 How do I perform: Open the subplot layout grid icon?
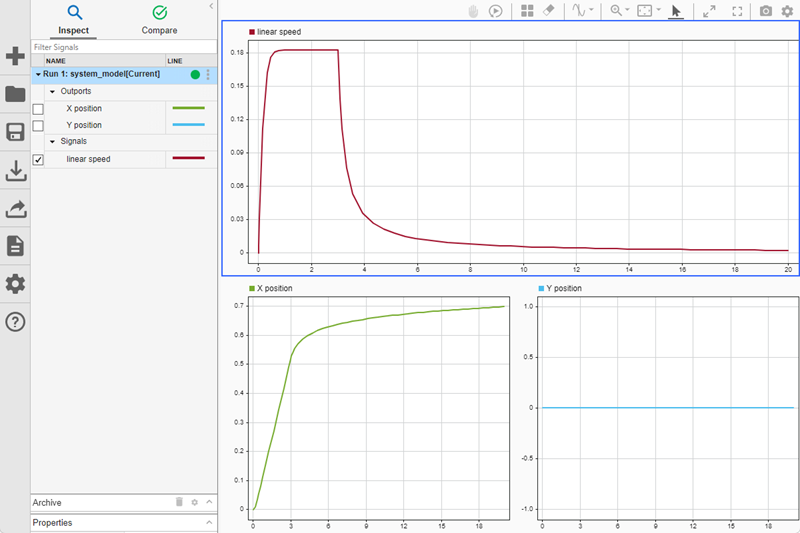527,11
